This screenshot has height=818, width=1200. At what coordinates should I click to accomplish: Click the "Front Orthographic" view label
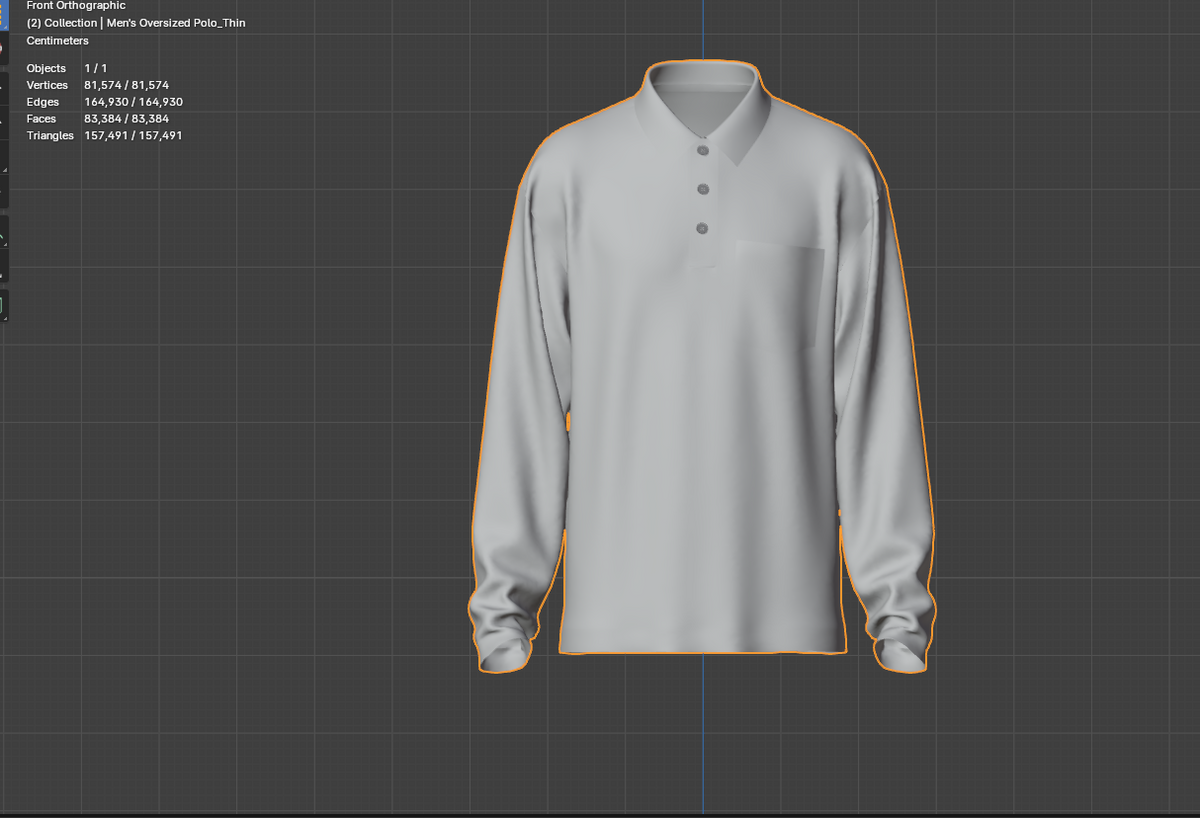76,6
